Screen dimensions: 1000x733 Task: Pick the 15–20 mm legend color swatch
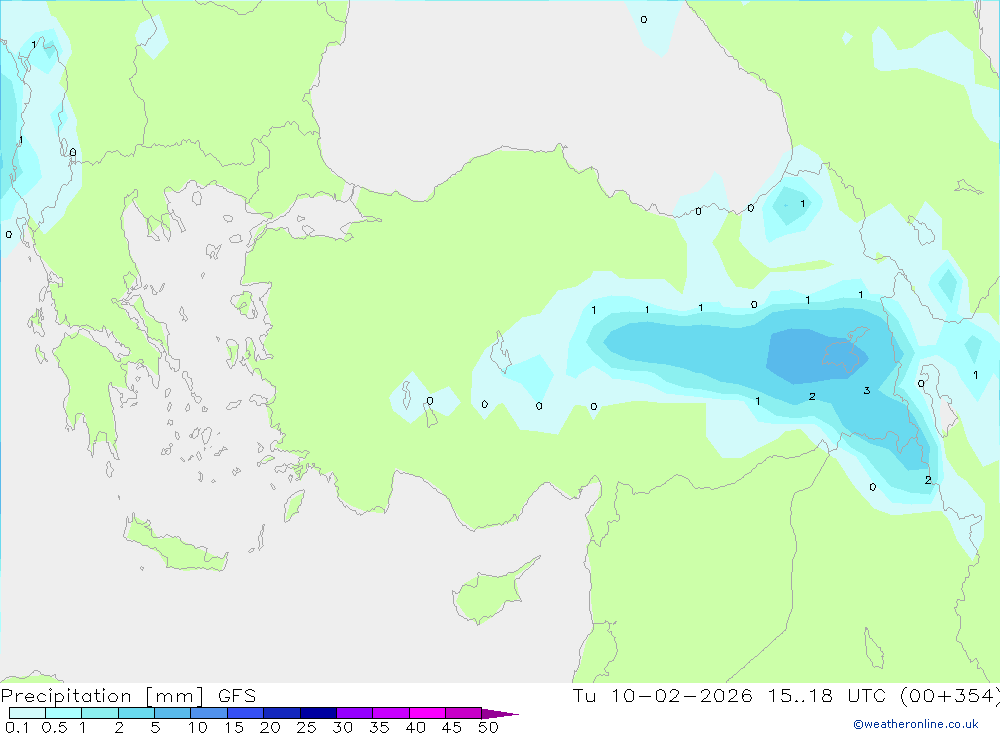245,713
